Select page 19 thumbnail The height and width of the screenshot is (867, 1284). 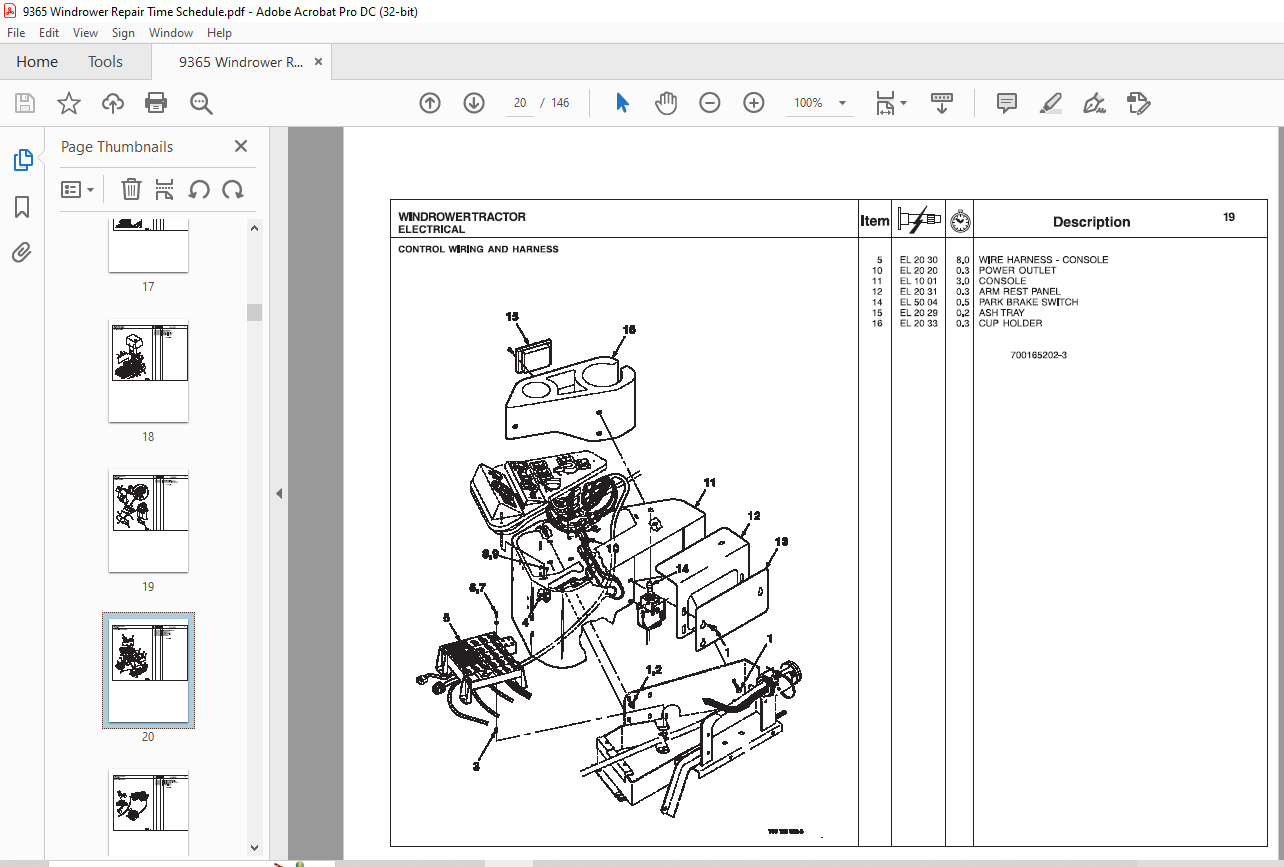coord(148,521)
